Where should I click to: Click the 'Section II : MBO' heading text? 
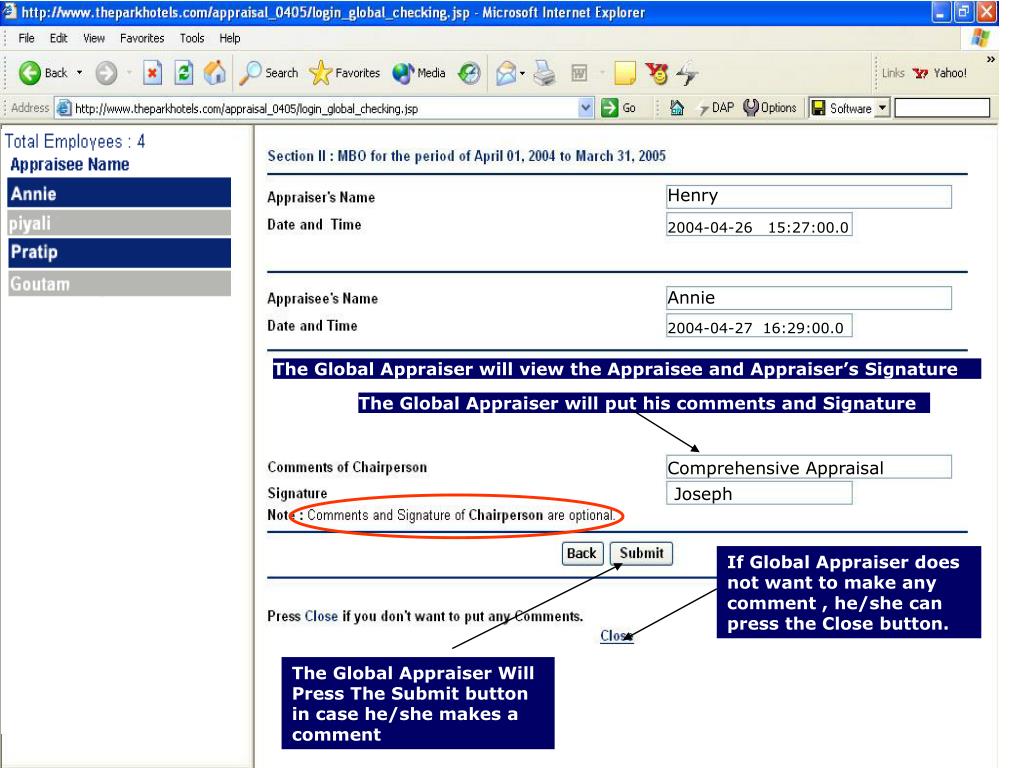(467, 156)
